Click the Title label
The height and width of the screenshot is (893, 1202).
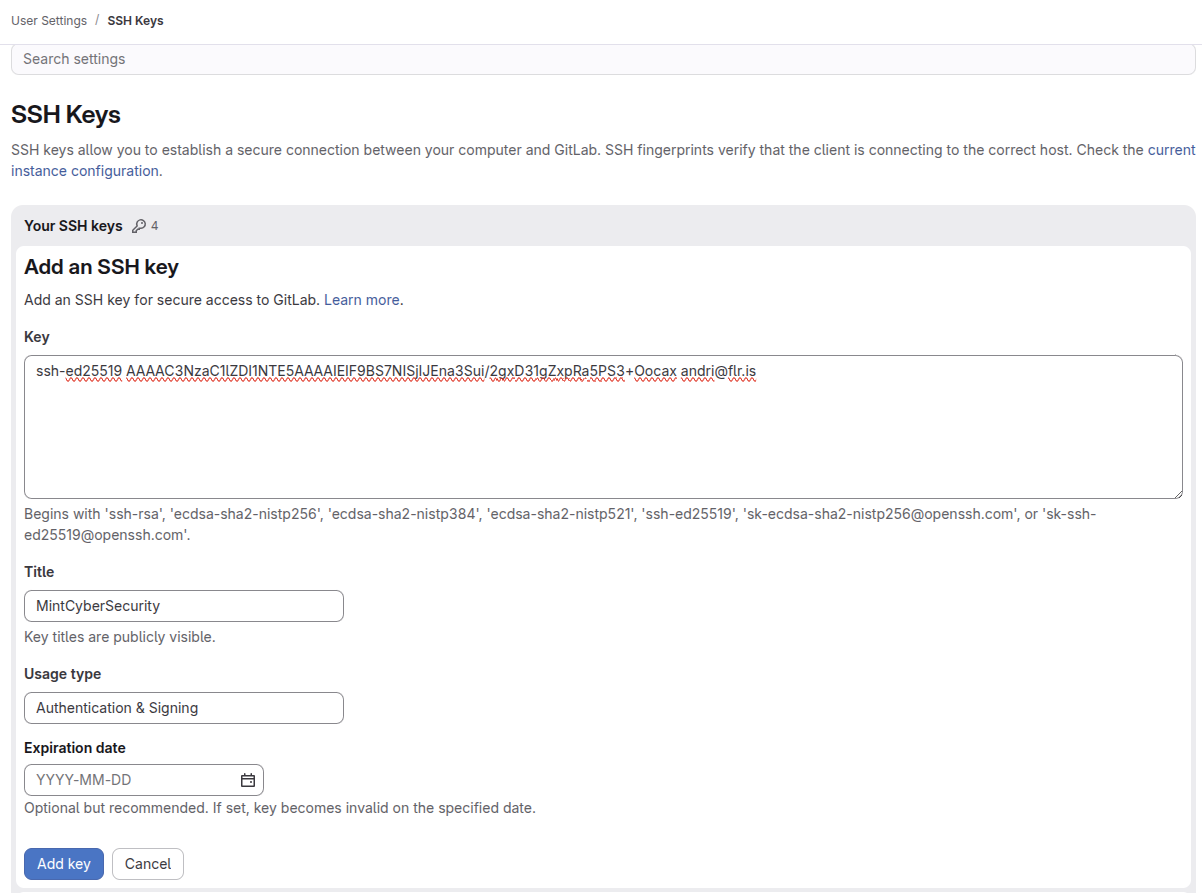tap(39, 572)
